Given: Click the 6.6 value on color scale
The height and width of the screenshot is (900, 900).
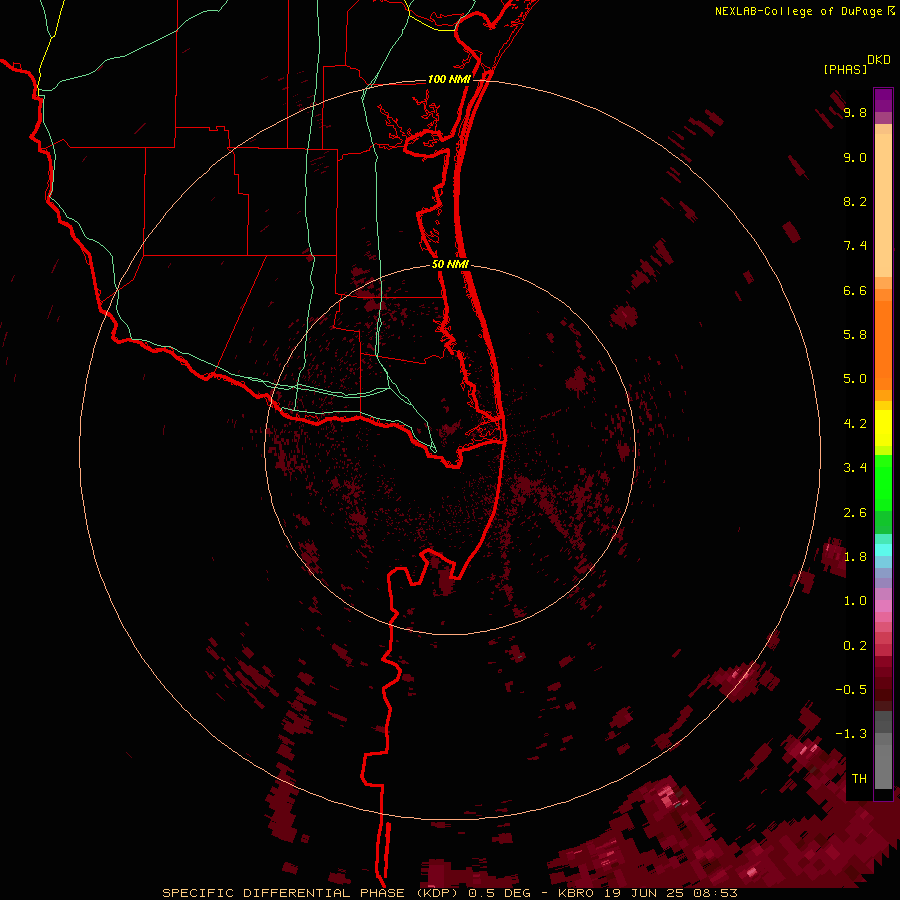Looking at the screenshot, I should (x=855, y=290).
